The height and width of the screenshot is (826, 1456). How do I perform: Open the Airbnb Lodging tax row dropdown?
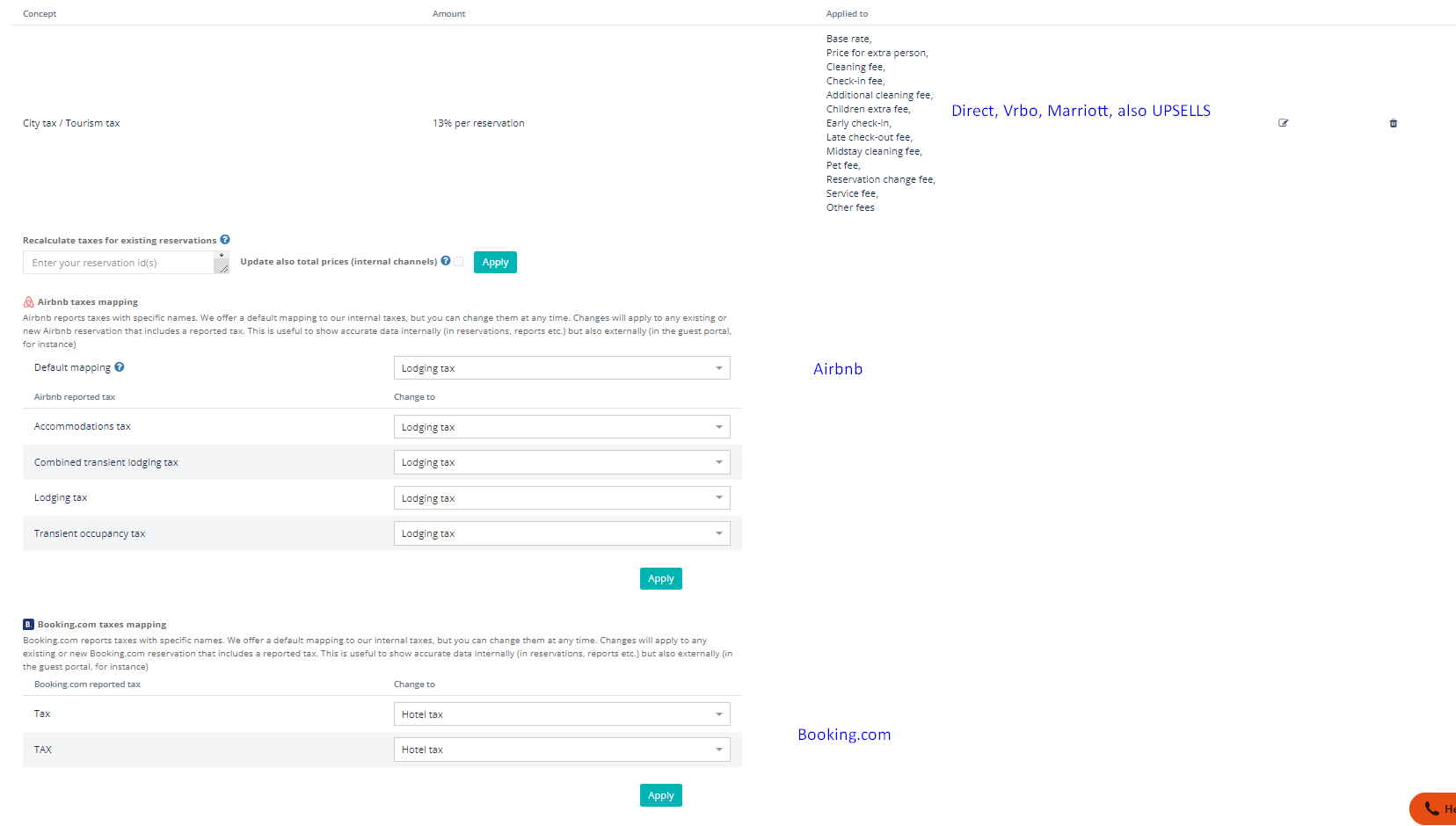(561, 498)
